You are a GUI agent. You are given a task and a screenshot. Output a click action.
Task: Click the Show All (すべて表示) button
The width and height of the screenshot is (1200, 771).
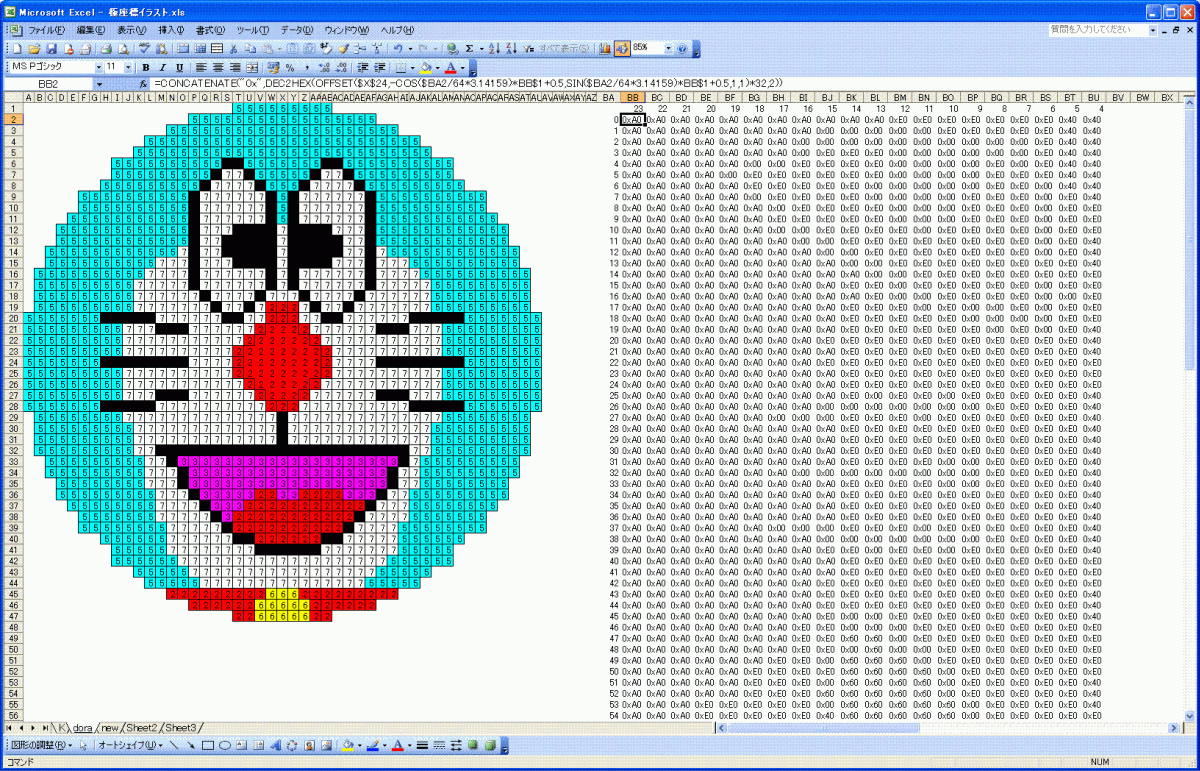click(x=563, y=47)
